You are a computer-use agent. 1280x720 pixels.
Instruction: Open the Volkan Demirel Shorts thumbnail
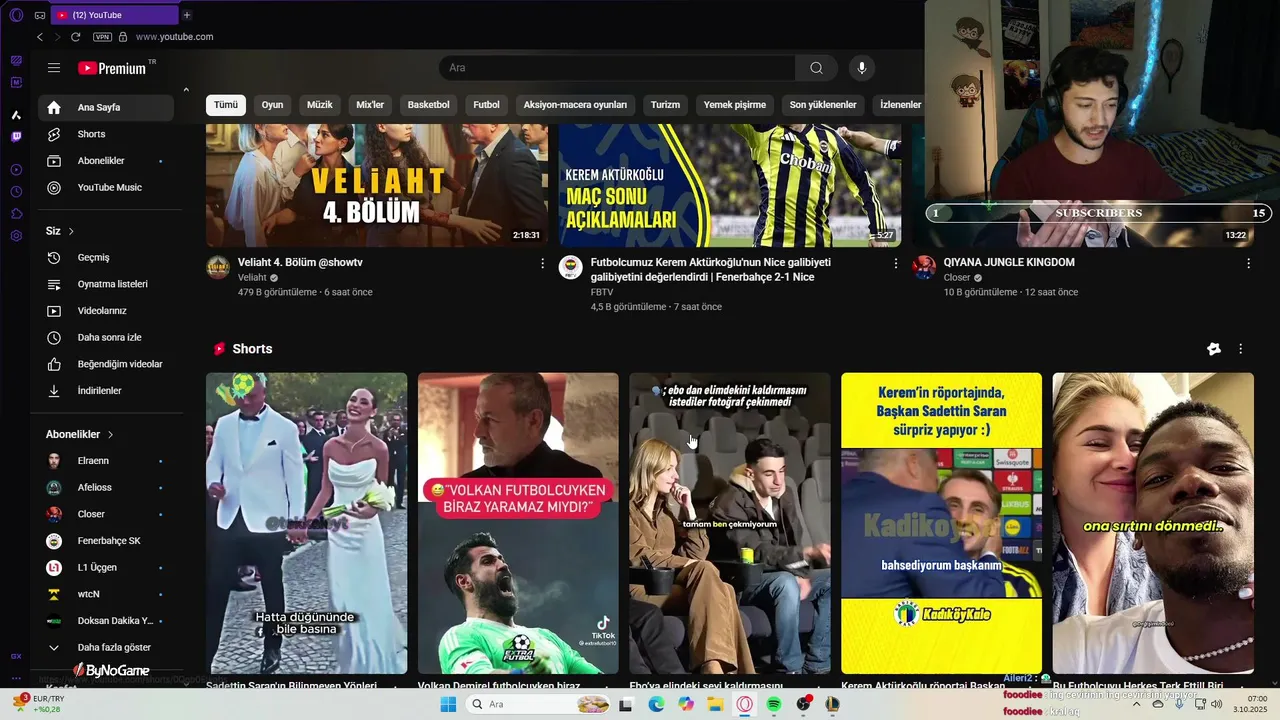pyautogui.click(x=518, y=523)
